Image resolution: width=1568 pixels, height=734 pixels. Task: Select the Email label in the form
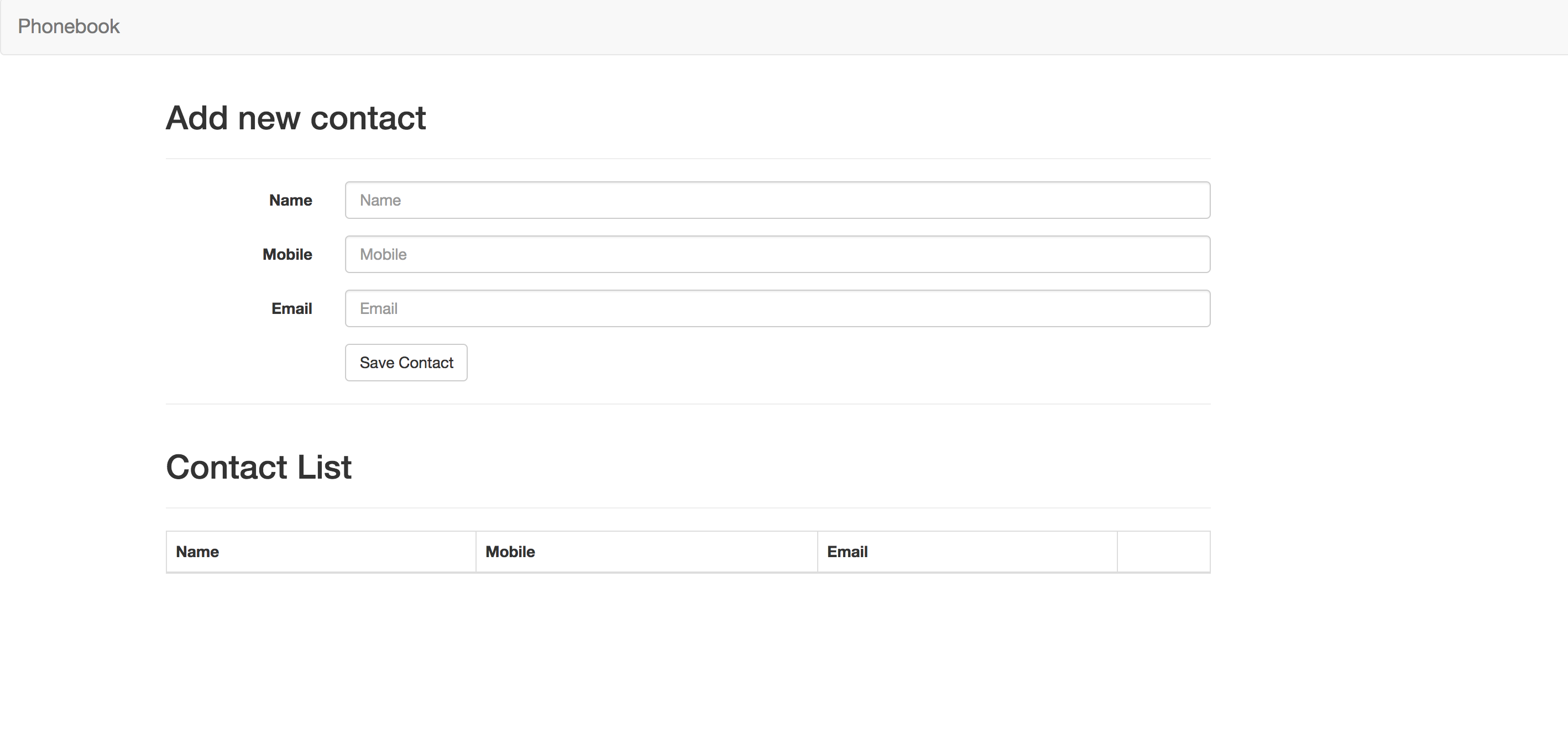click(291, 308)
